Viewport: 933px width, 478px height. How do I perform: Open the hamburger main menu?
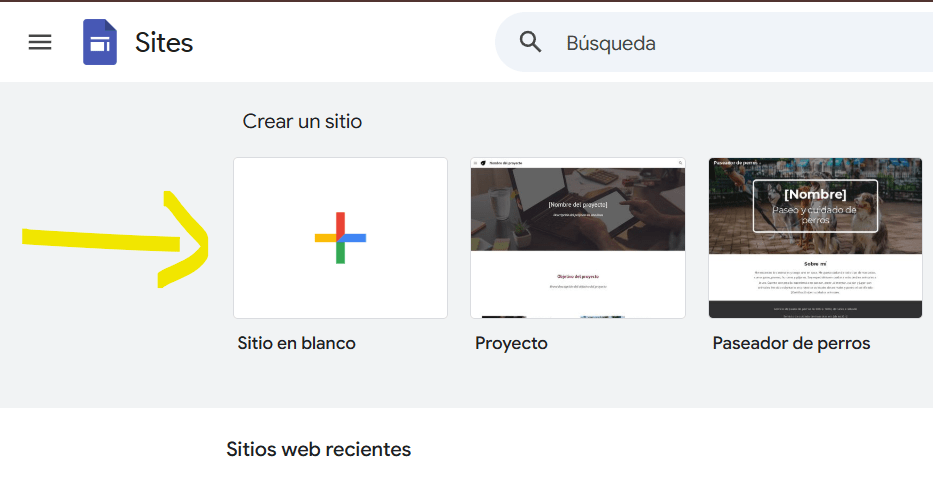[x=40, y=42]
